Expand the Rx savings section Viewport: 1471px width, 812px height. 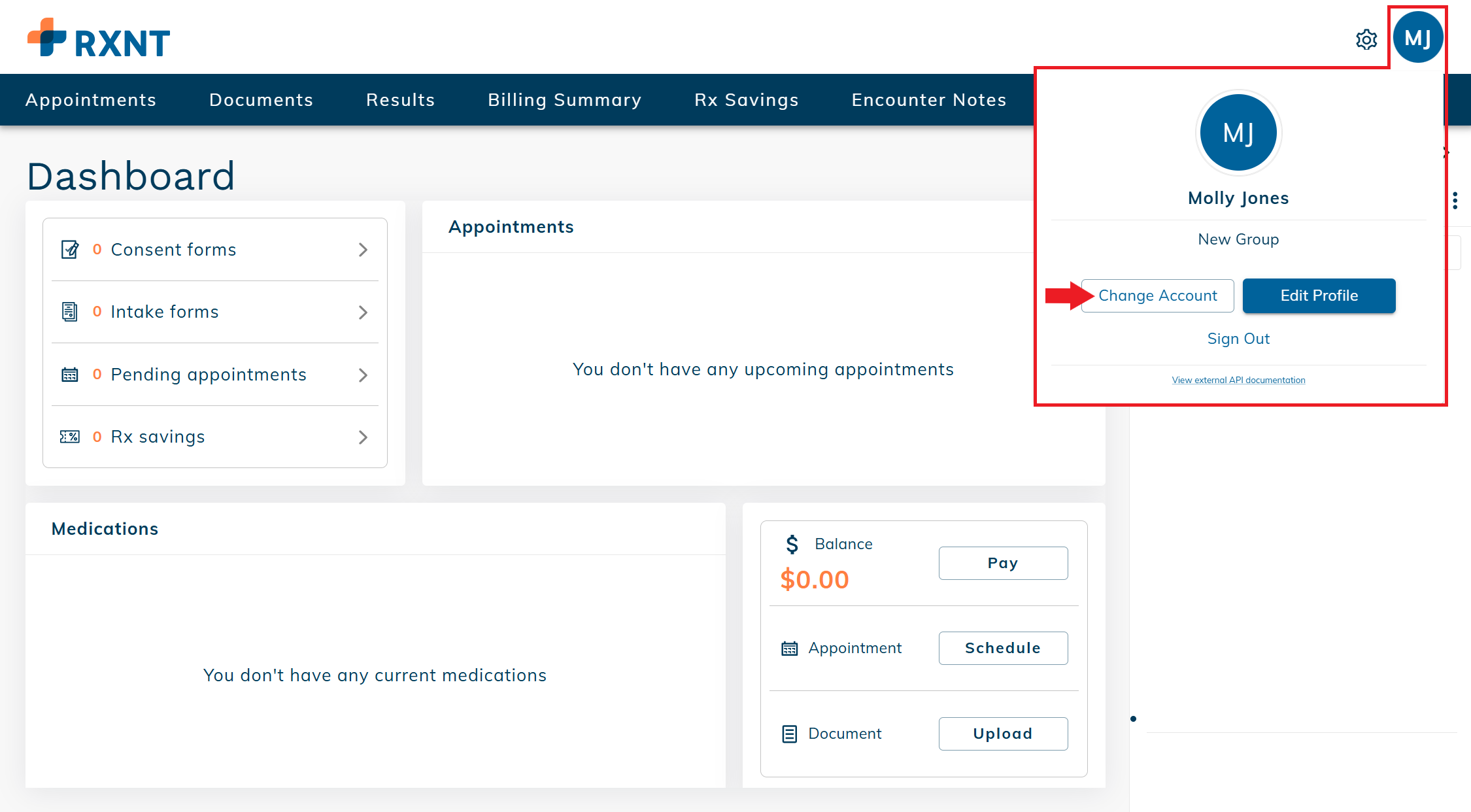click(364, 437)
